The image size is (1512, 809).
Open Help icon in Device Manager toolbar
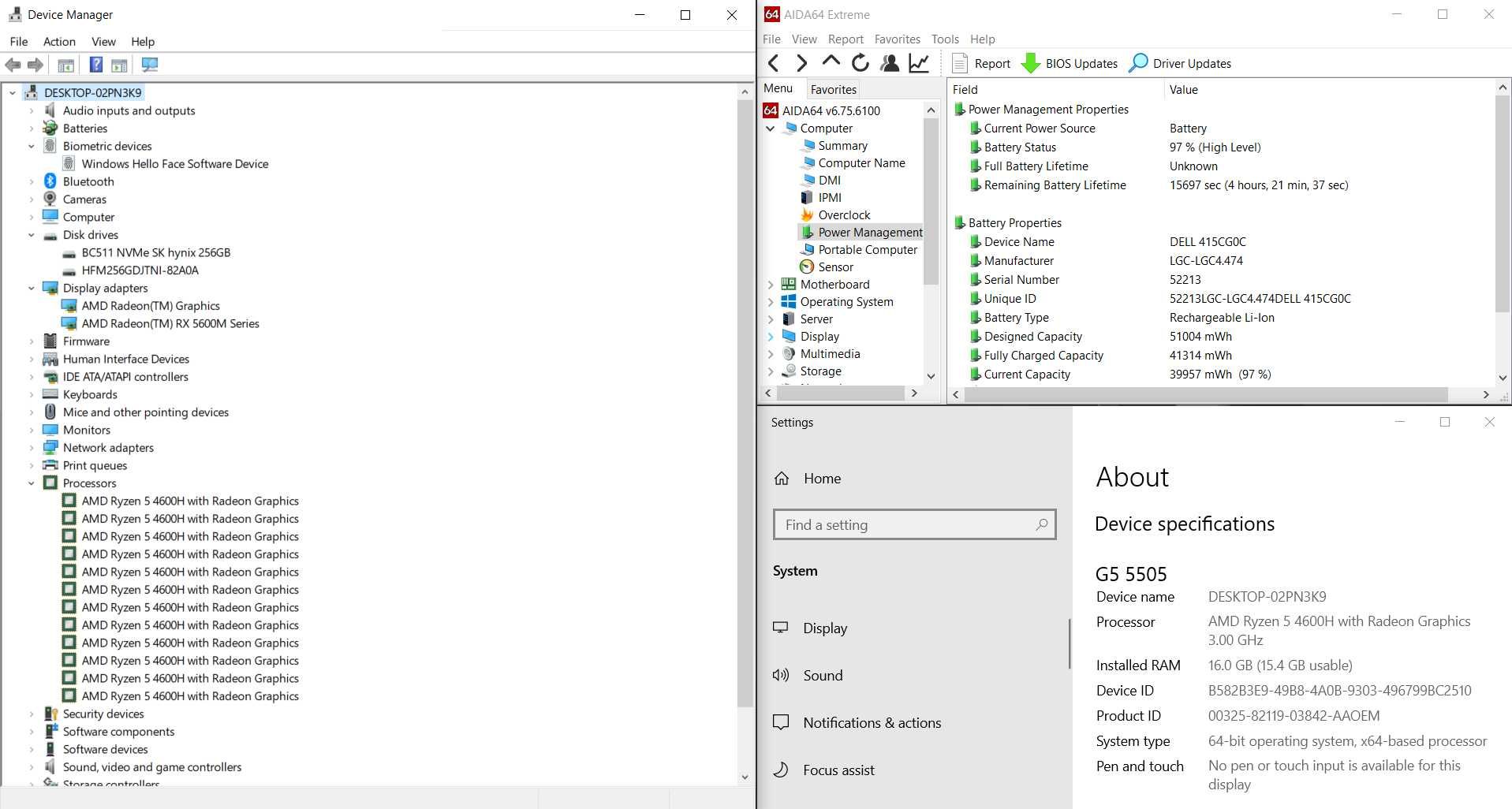click(x=95, y=65)
